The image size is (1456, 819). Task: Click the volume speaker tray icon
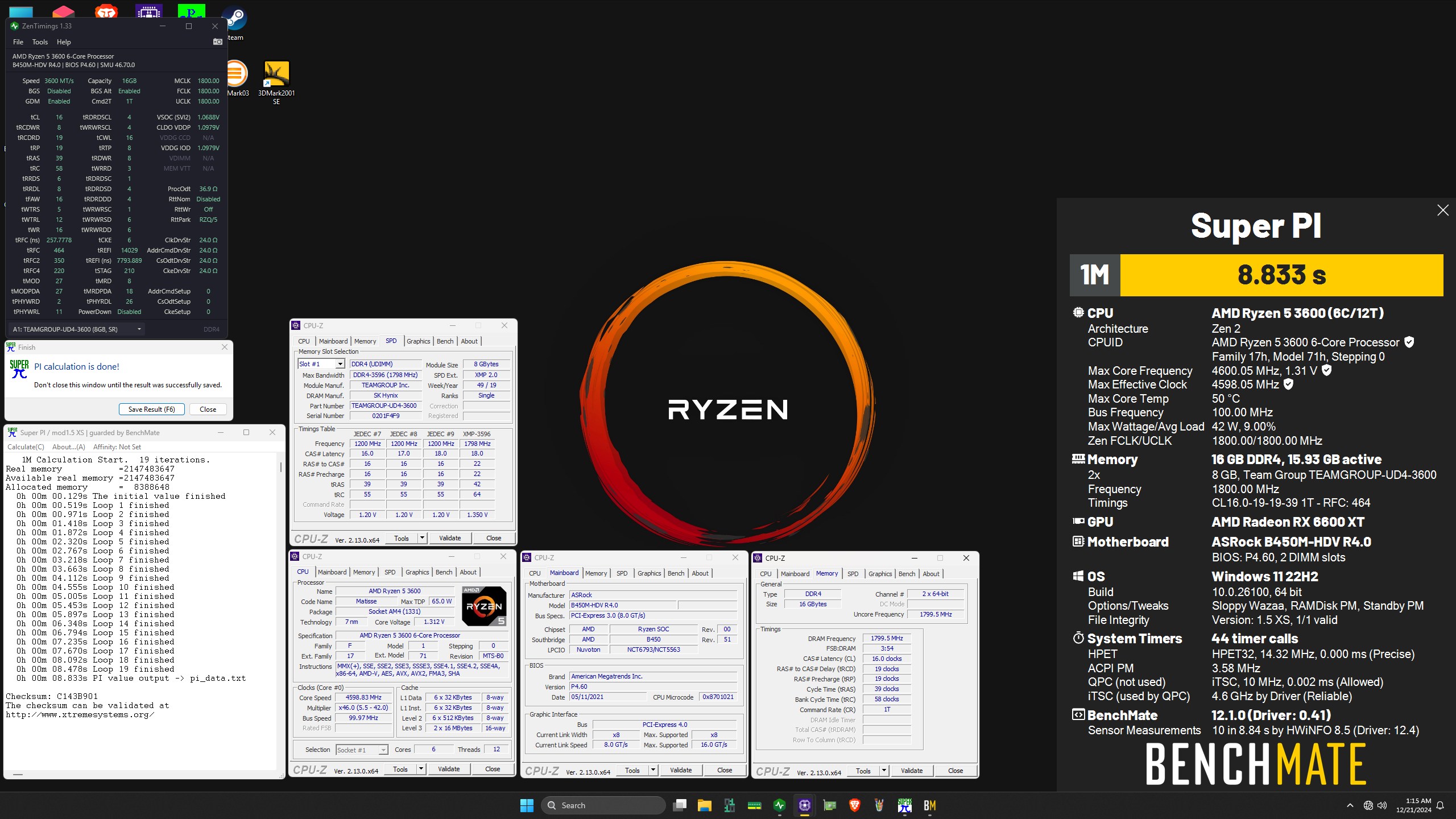tap(1382, 805)
